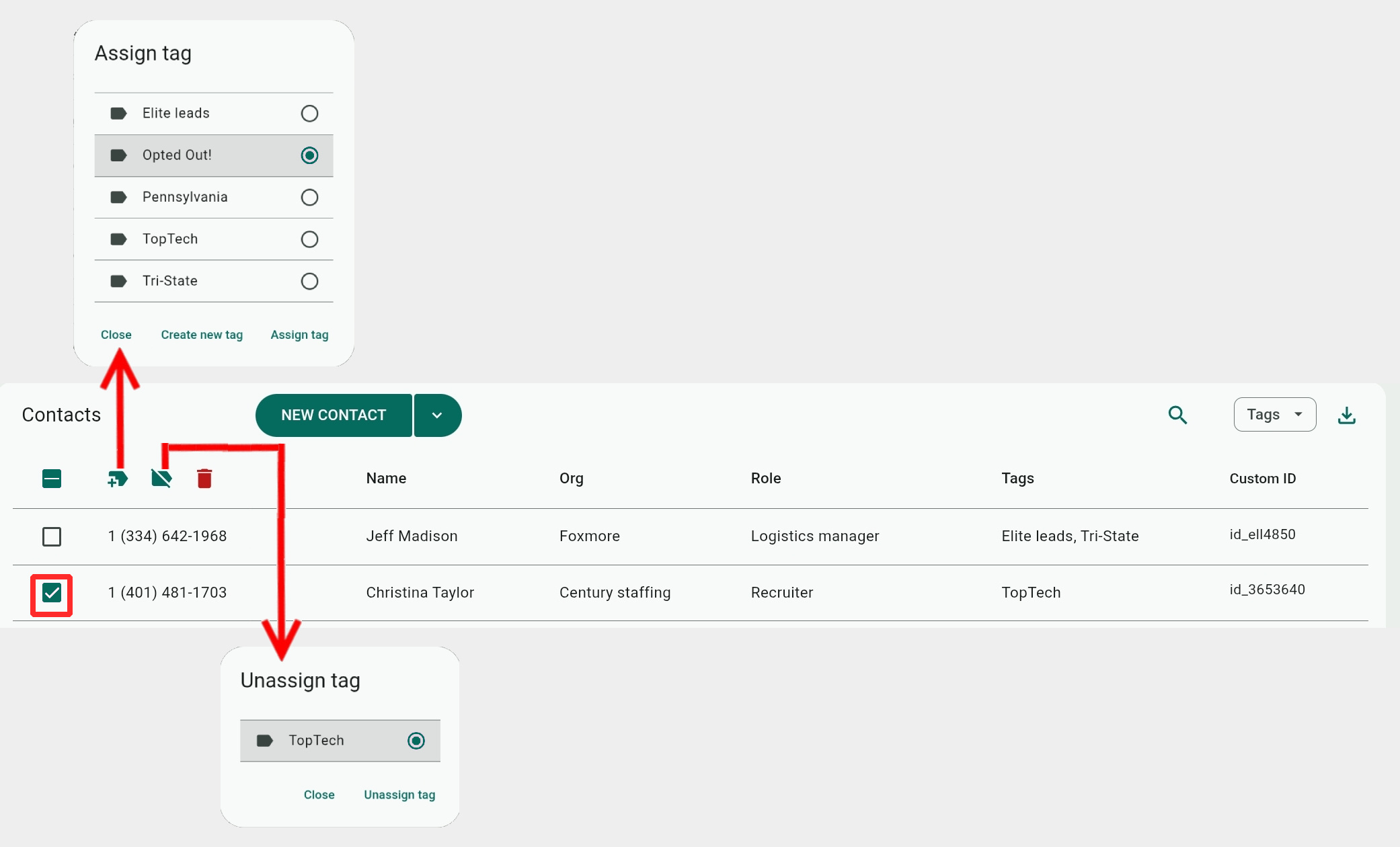Click the Create new tag link
This screenshot has height=847, width=1400.
tap(202, 335)
